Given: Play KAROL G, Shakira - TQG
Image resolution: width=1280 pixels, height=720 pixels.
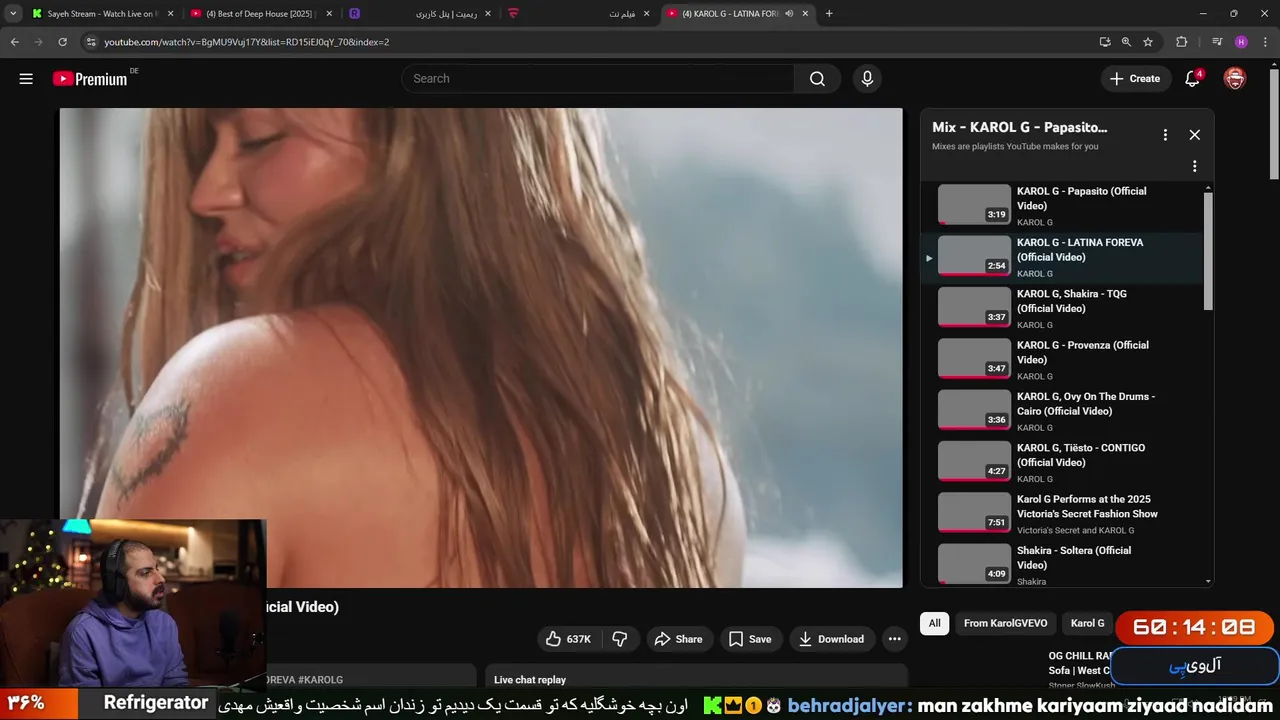Looking at the screenshot, I should 1062,308.
